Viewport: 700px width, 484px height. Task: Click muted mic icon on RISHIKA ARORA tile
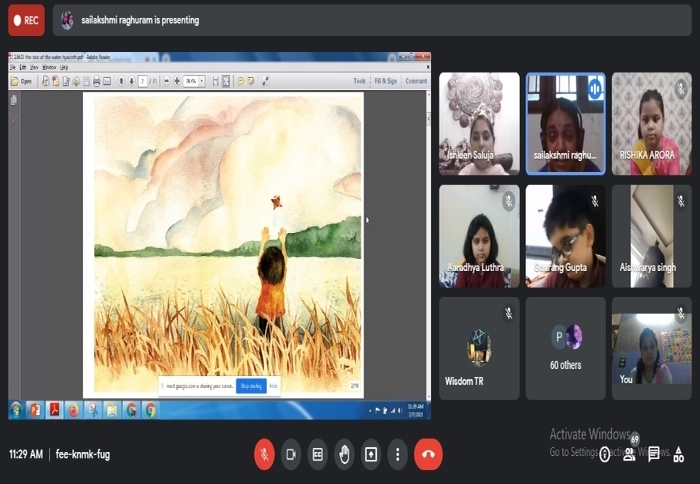(681, 88)
